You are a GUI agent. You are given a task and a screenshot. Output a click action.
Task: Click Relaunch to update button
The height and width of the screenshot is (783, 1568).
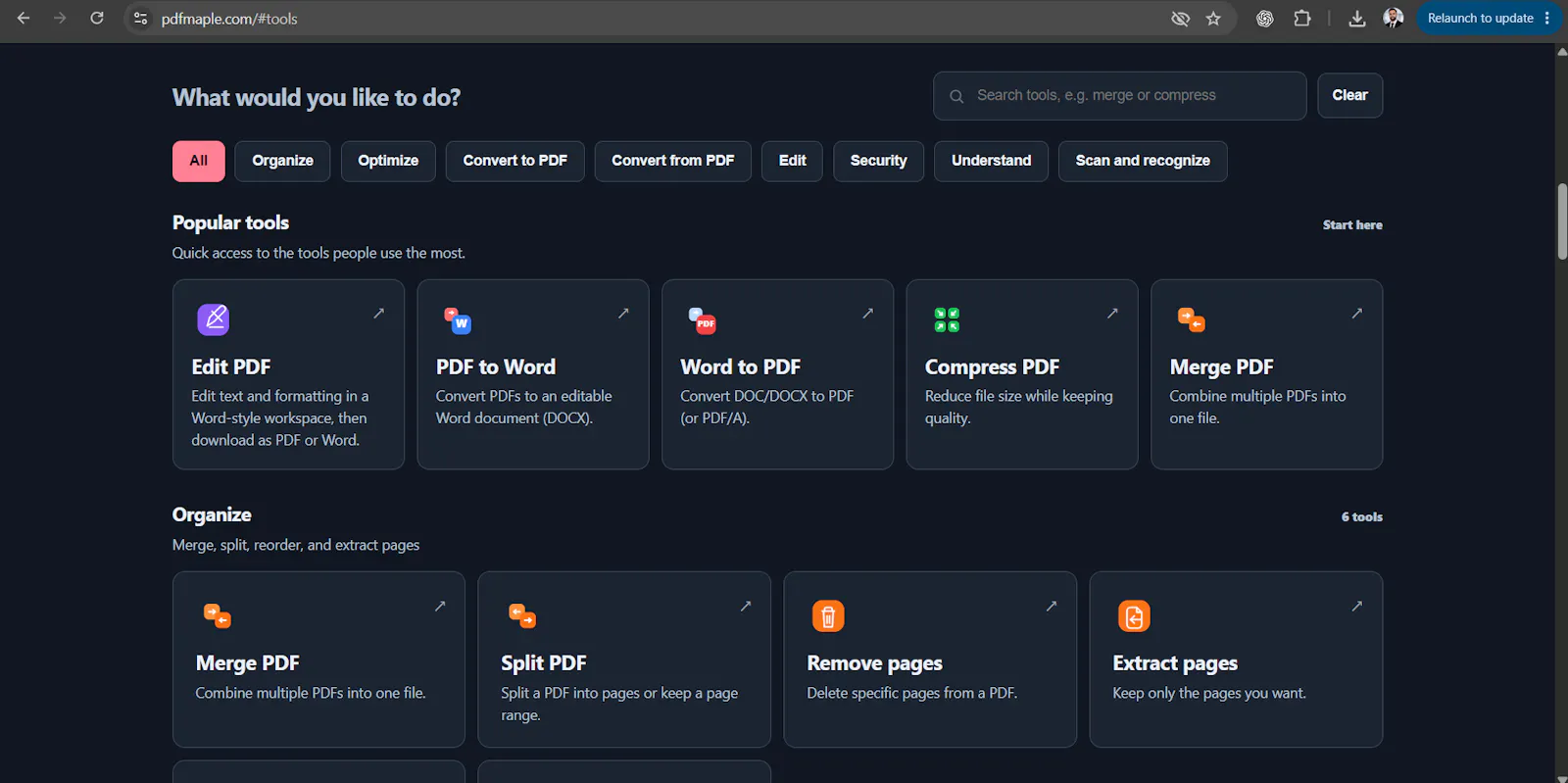click(x=1488, y=19)
